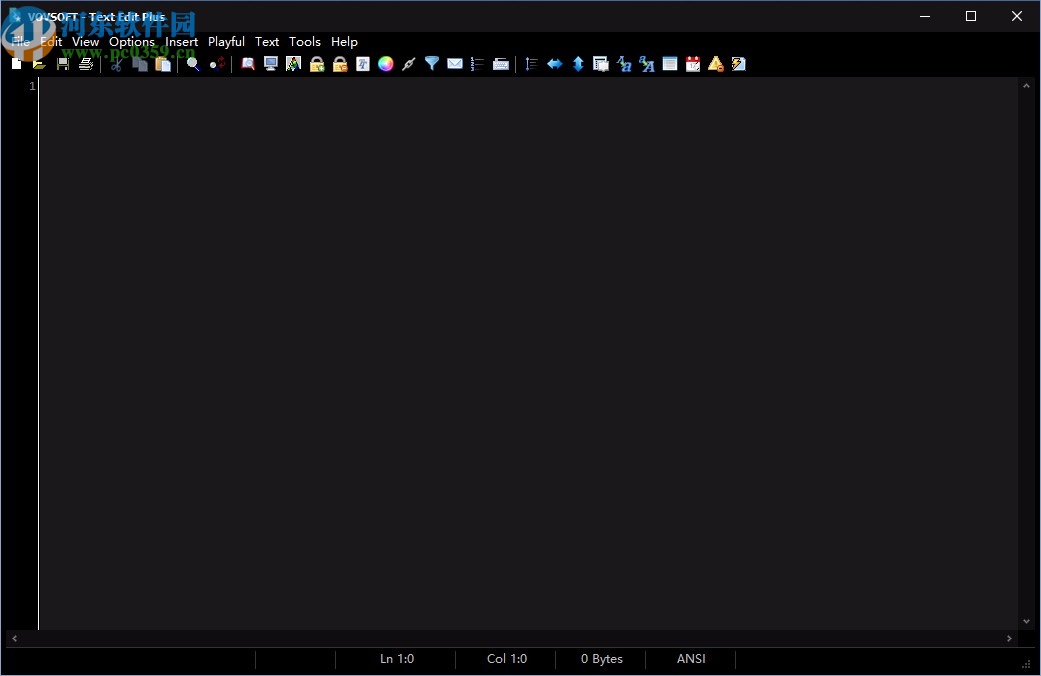The image size is (1041, 676).
Task: Save the current document
Action: 63,63
